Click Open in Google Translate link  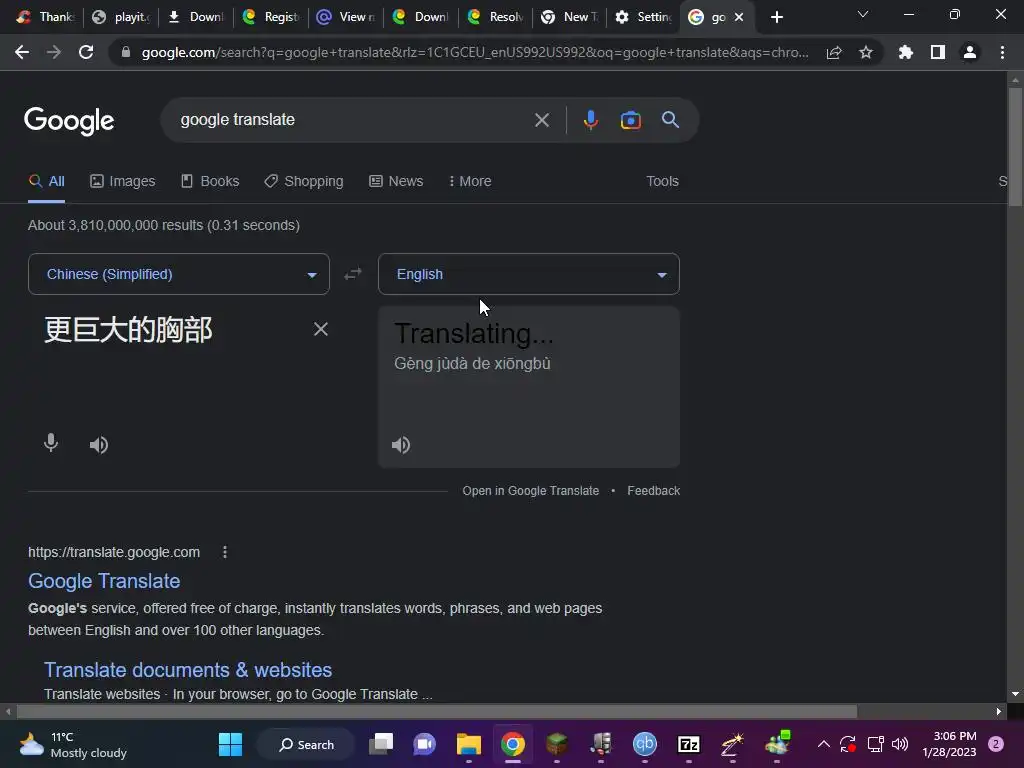[x=530, y=490]
